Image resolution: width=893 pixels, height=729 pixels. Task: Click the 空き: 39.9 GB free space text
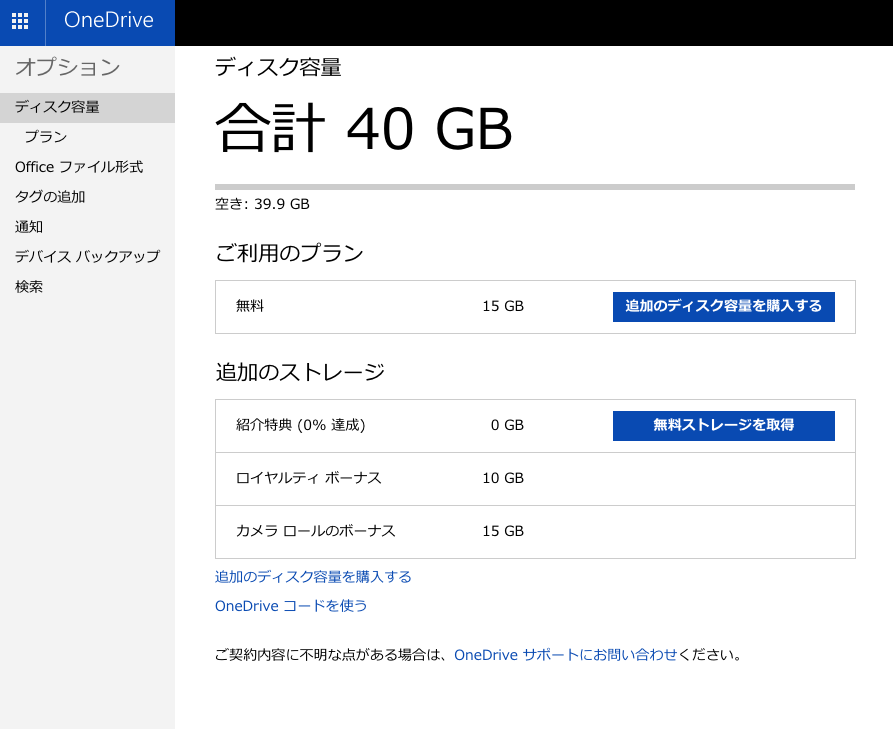coord(262,204)
